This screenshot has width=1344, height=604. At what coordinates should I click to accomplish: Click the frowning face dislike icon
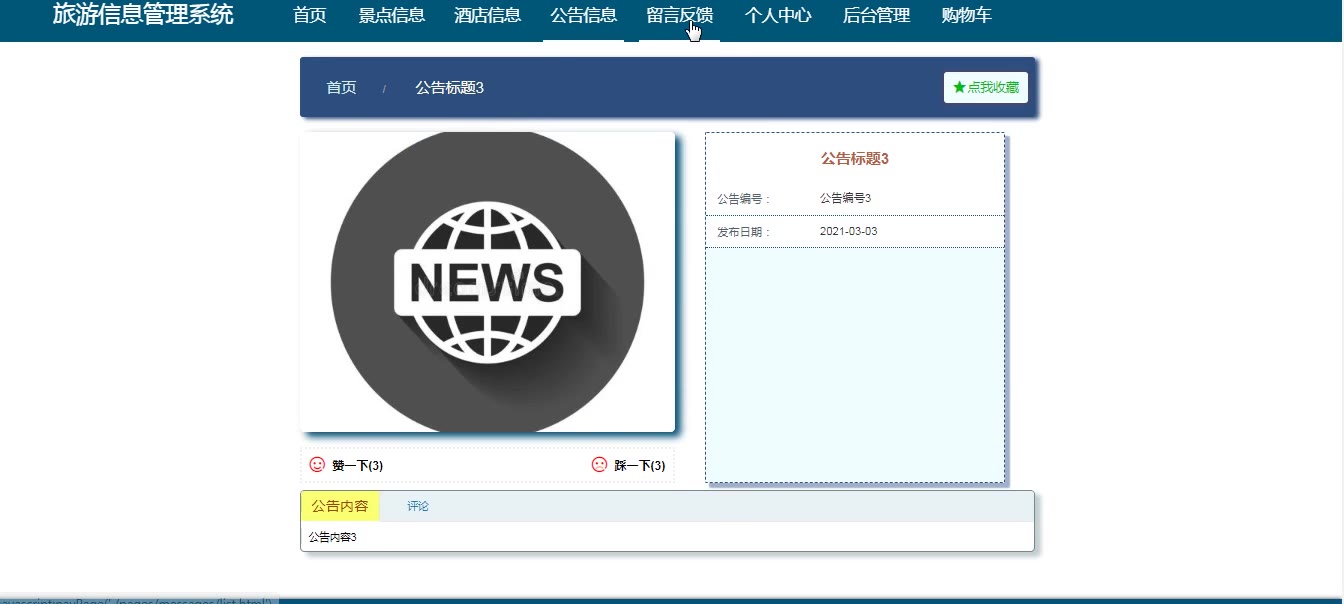click(599, 465)
